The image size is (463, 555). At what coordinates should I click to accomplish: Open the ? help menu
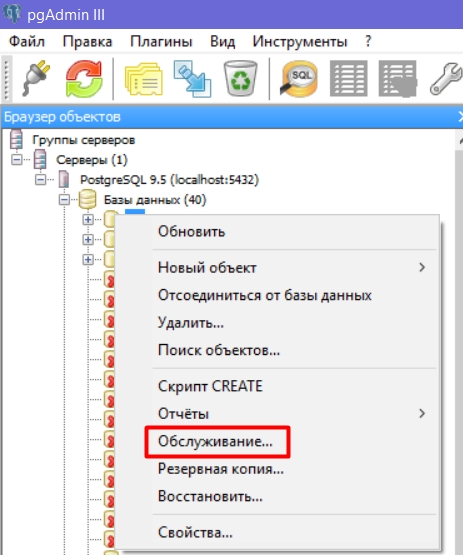point(368,41)
